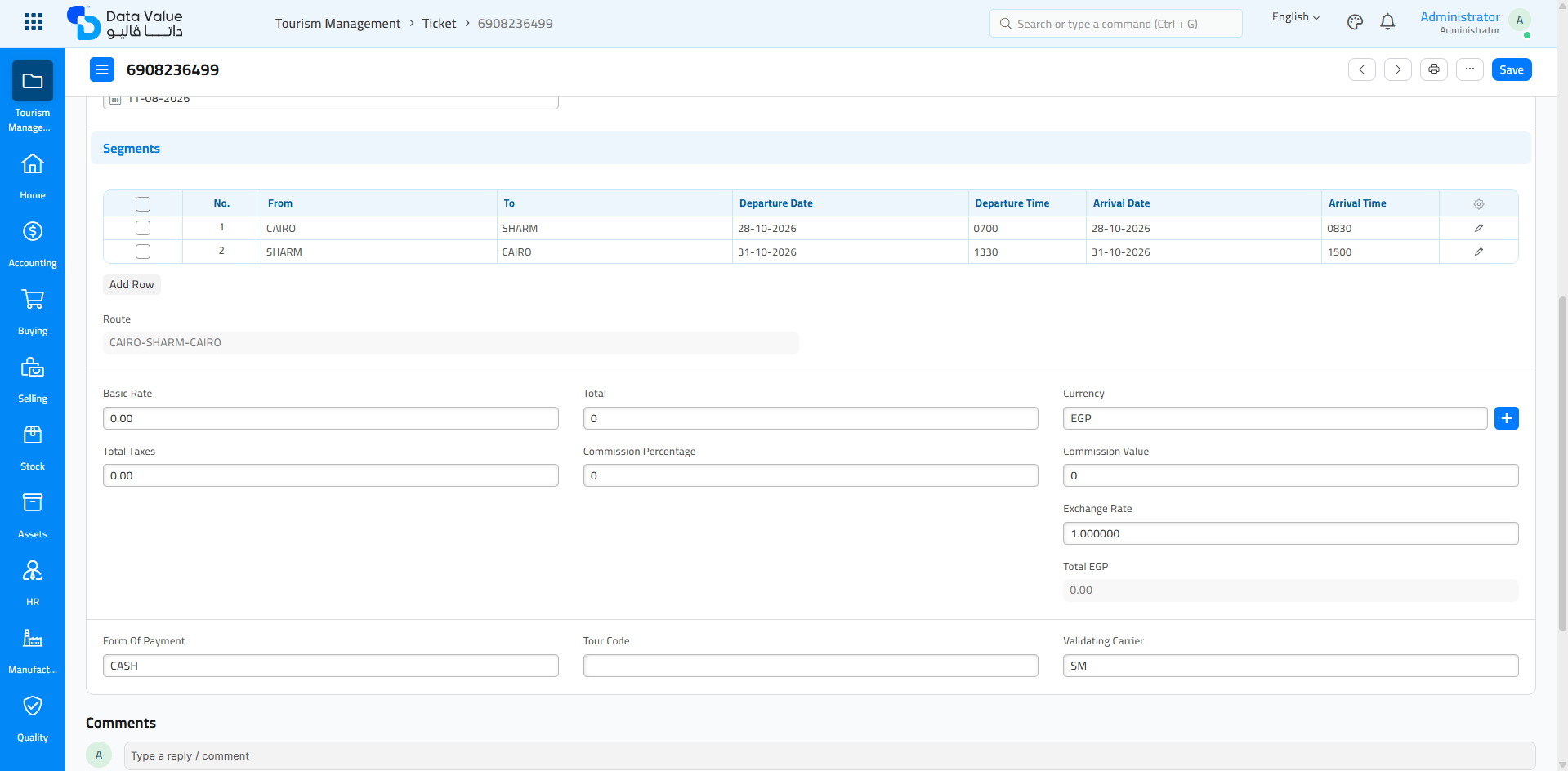The image size is (1568, 771).
Task: Click Departure Time 1330 cell
Action: pos(1027,252)
